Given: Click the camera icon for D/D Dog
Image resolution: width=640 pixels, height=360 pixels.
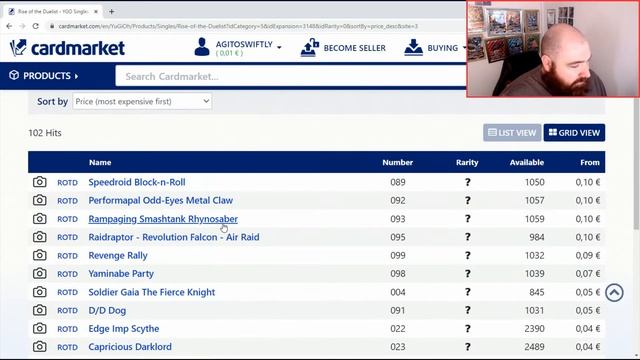Looking at the screenshot, I should point(40,310).
